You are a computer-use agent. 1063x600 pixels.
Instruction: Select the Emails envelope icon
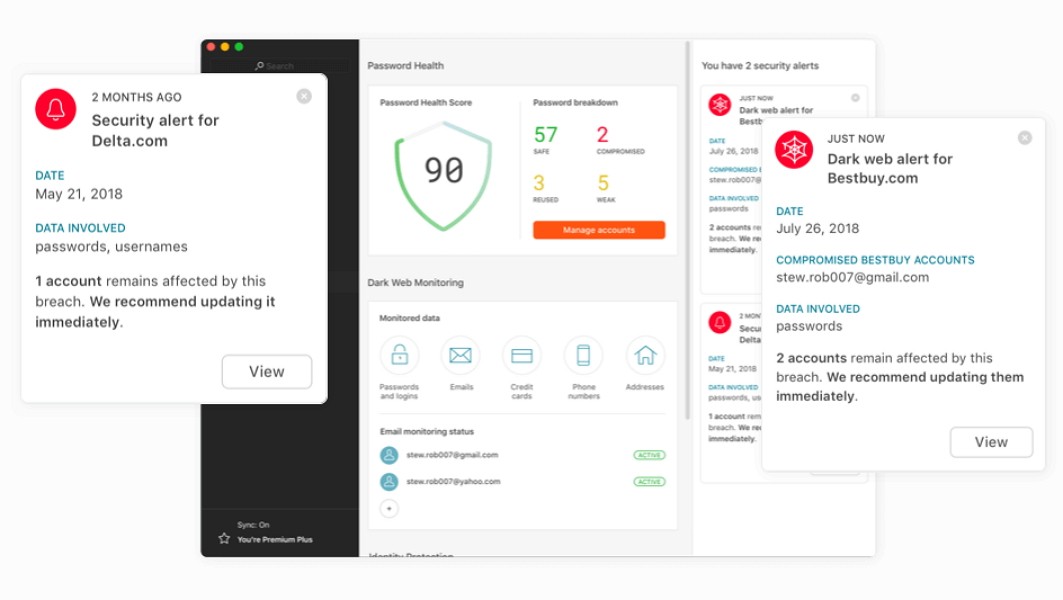tap(460, 355)
